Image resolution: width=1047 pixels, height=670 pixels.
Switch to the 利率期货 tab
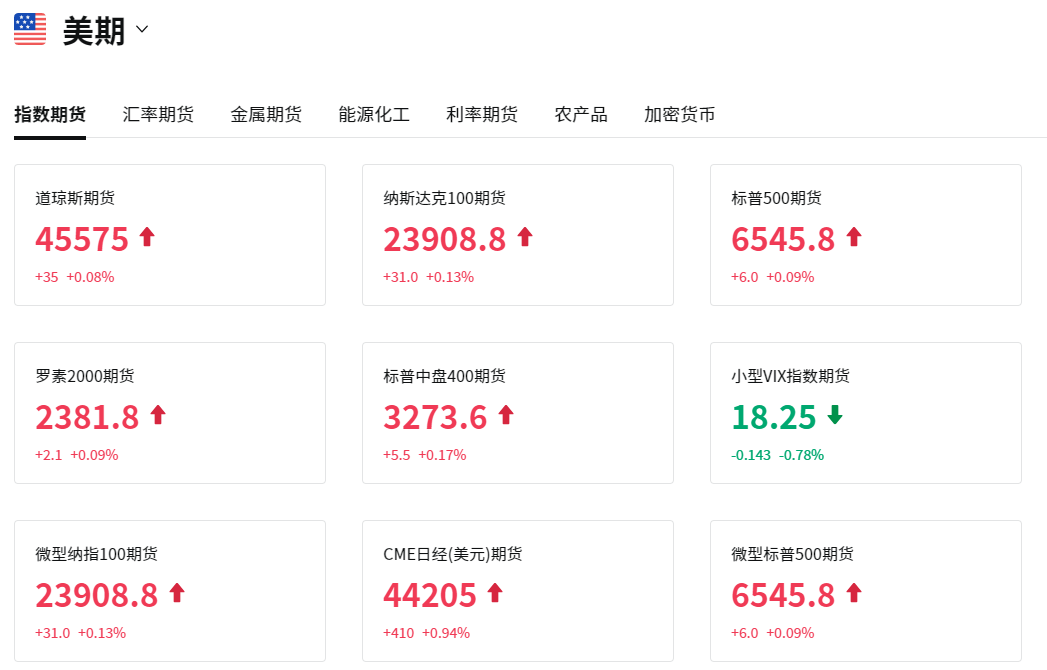tap(482, 114)
